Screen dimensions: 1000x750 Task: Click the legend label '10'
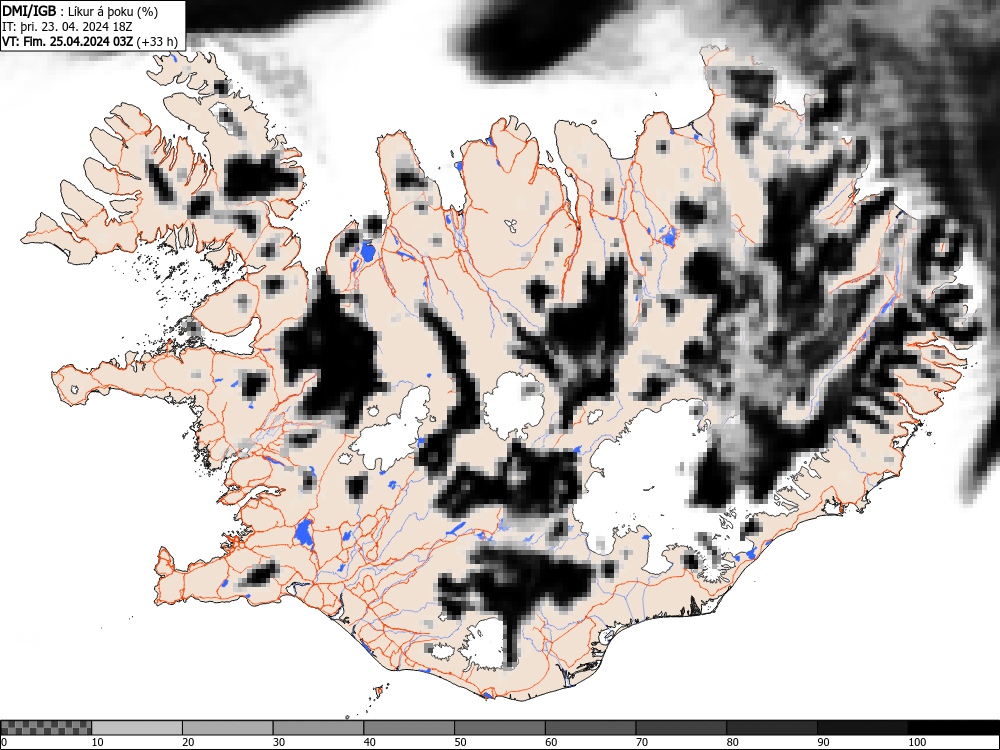pos(97,742)
